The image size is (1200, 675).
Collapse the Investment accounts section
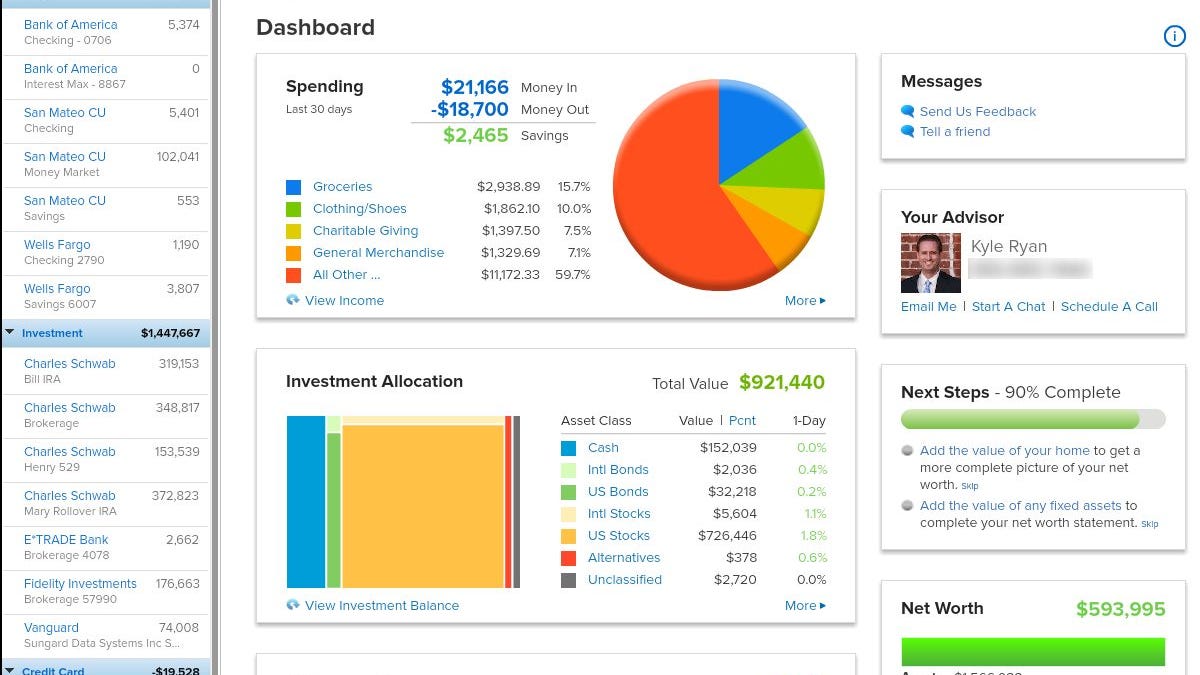click(10, 333)
